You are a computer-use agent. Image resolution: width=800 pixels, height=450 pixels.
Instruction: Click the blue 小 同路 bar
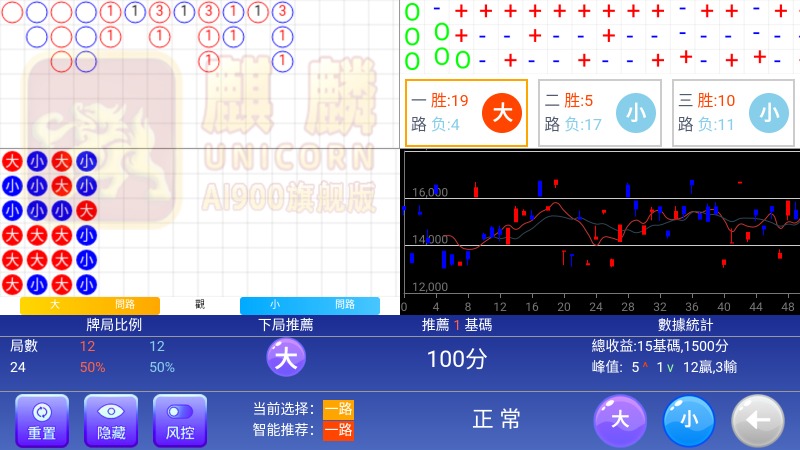pos(310,305)
